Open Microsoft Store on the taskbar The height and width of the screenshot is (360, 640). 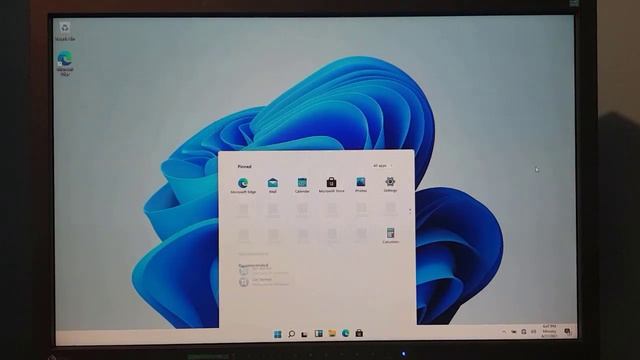pyautogui.click(x=359, y=333)
